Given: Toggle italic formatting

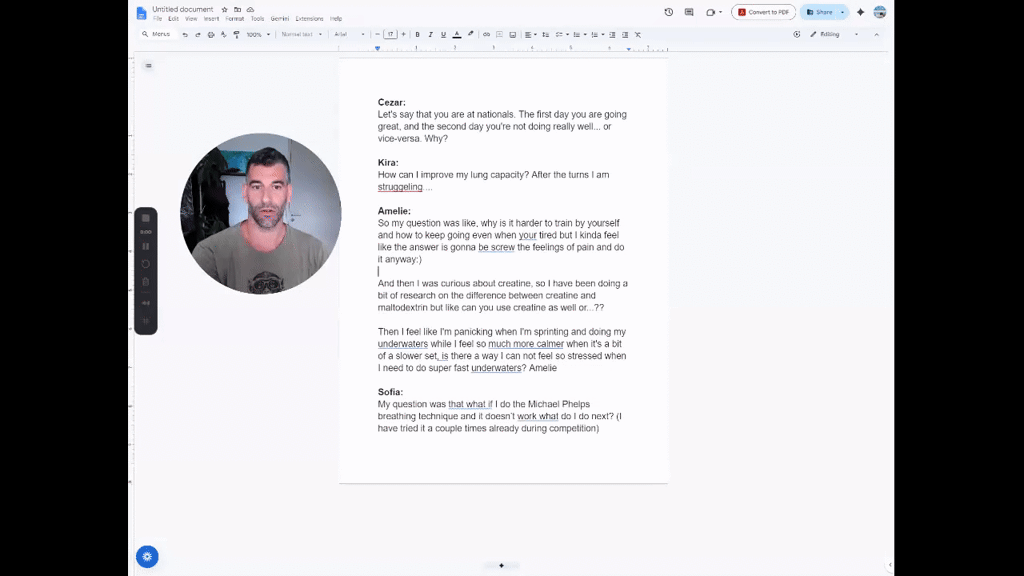Looking at the screenshot, I should tap(430, 35).
